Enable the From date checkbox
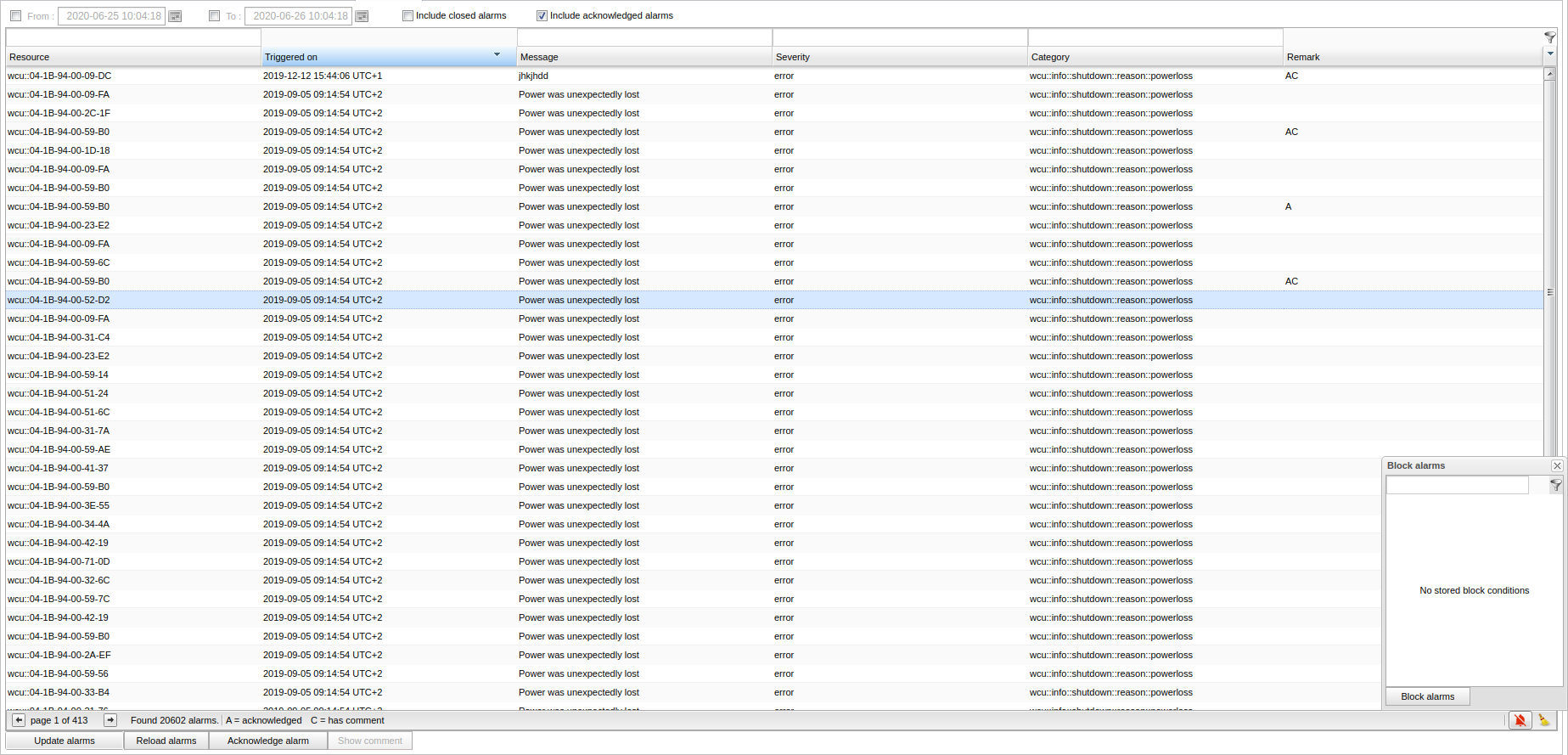 point(16,16)
